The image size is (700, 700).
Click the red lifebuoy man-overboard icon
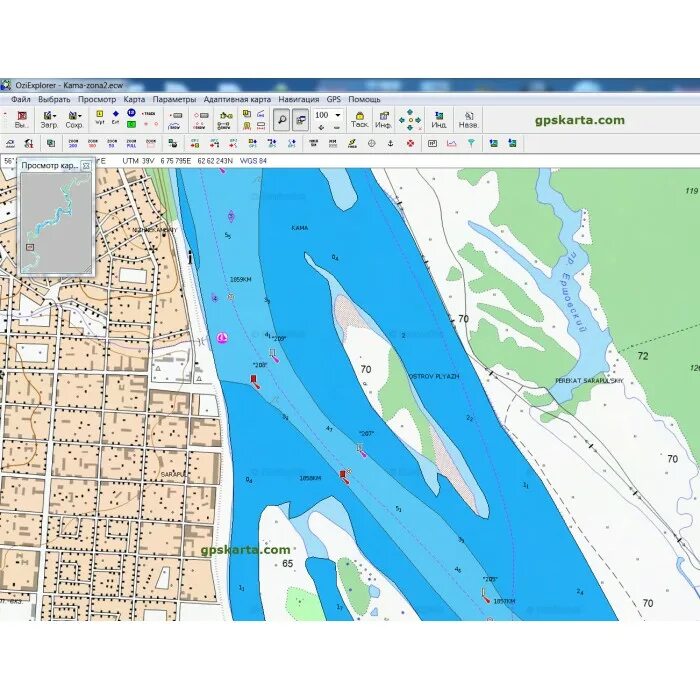pos(410,143)
